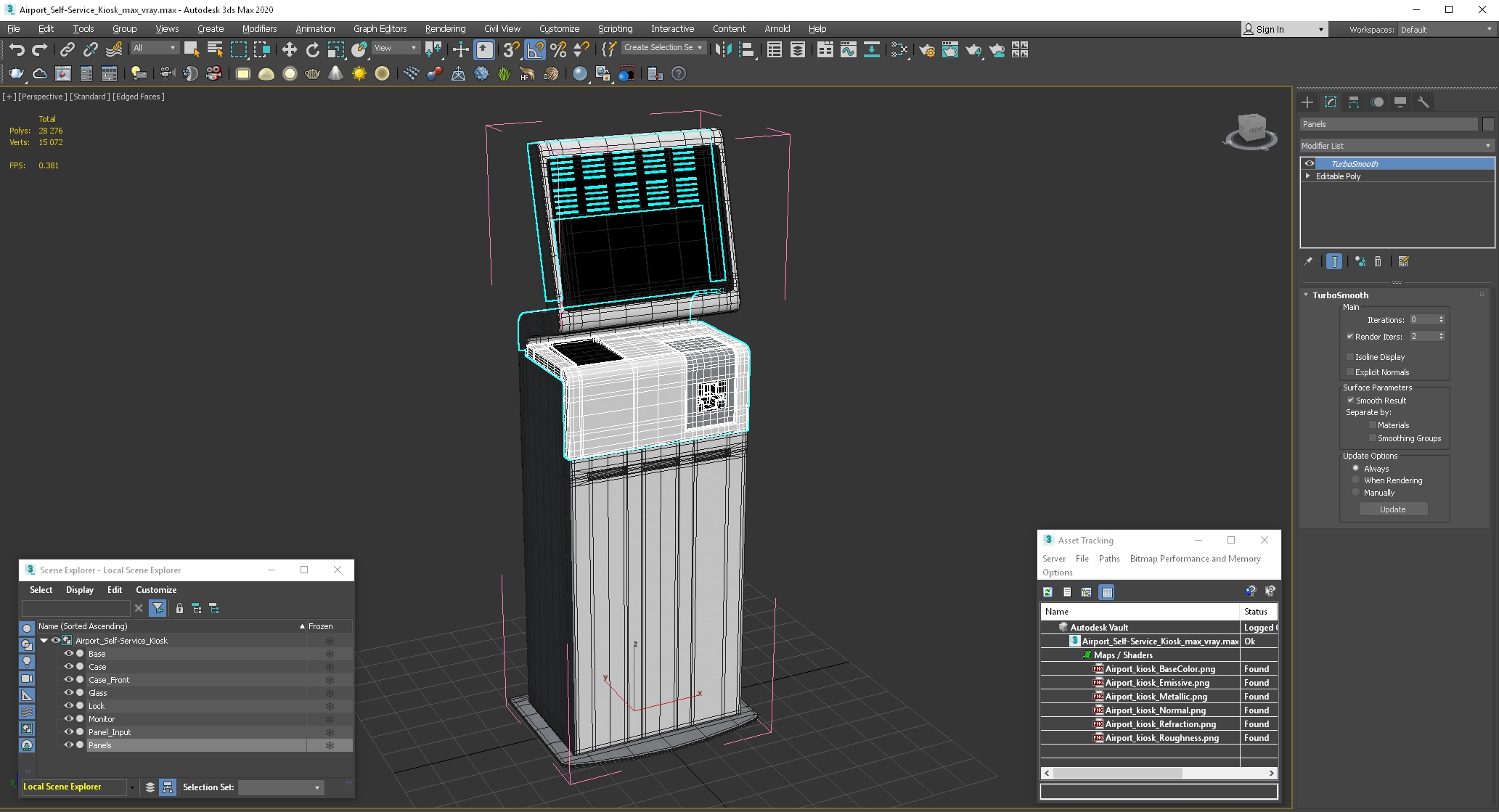Click Remove modifier trash icon

(x=1378, y=261)
